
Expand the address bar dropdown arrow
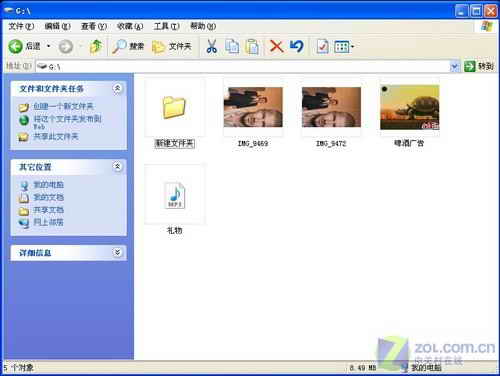pyautogui.click(x=454, y=67)
